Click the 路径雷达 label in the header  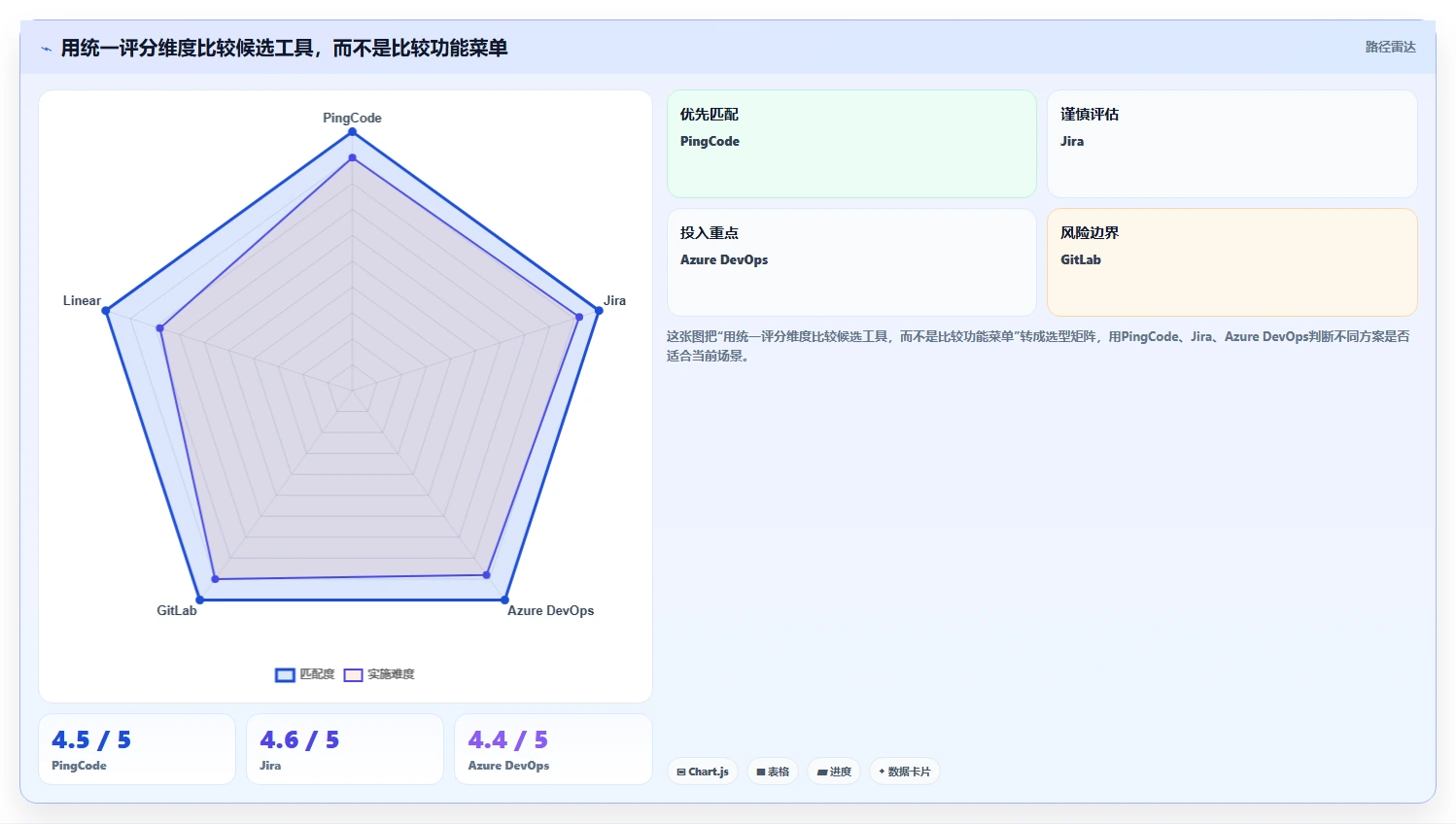1390,47
